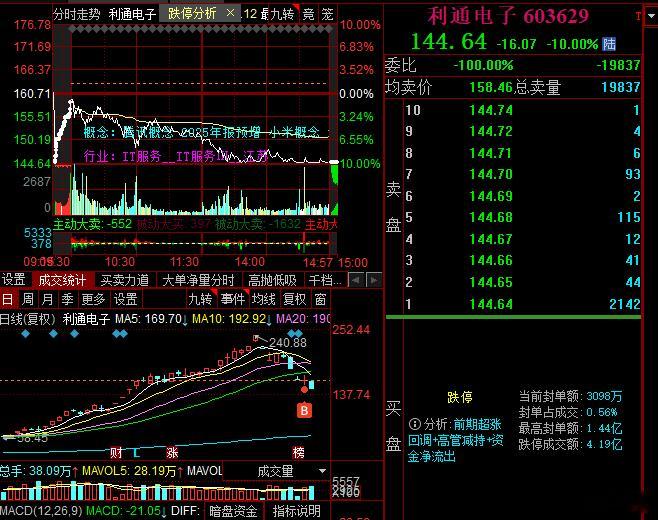The width and height of the screenshot is (658, 520).
Task: Click the 涨 event marker on K-line
Action: 172,452
